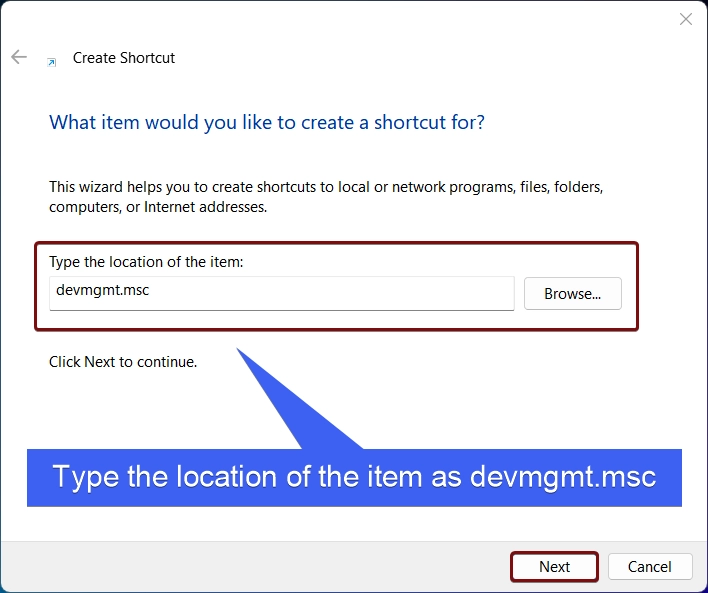Click the 'This wizard helps you' description text
Viewport: 708px width, 593px height.
coord(326,196)
